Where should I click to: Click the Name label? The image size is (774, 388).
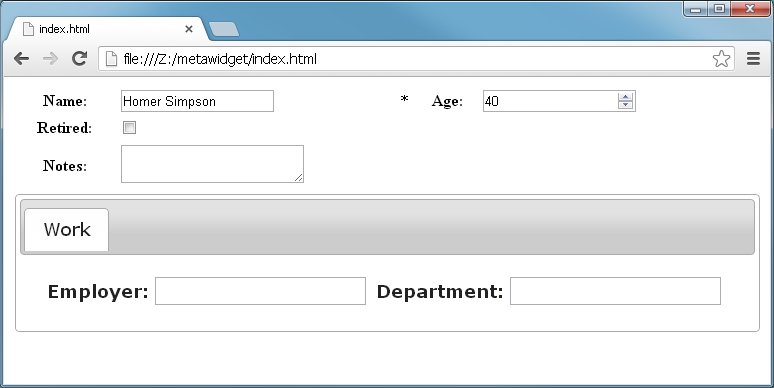tap(65, 101)
